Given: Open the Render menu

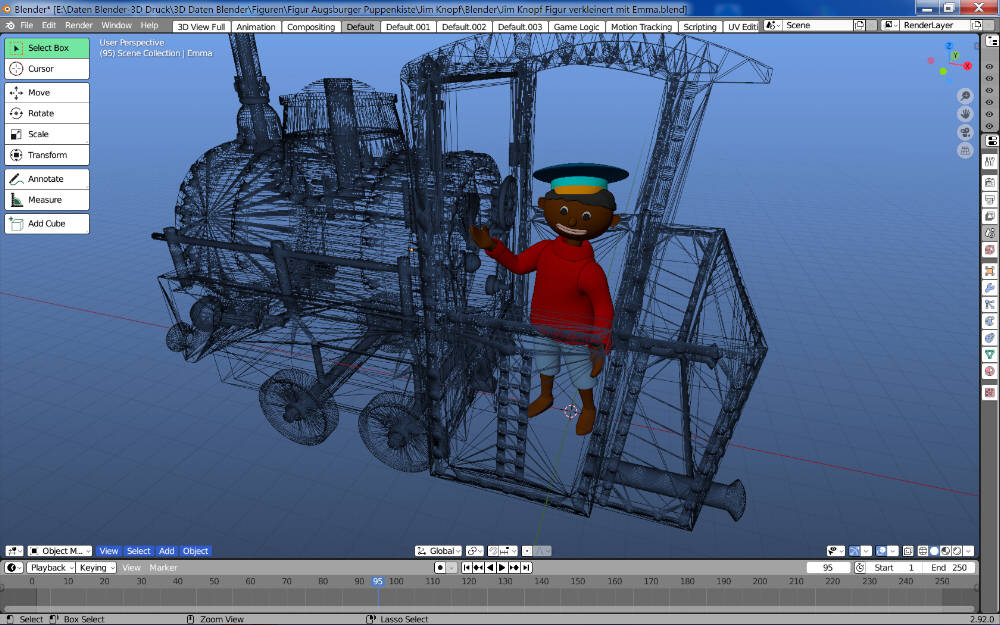Looking at the screenshot, I should (79, 25).
